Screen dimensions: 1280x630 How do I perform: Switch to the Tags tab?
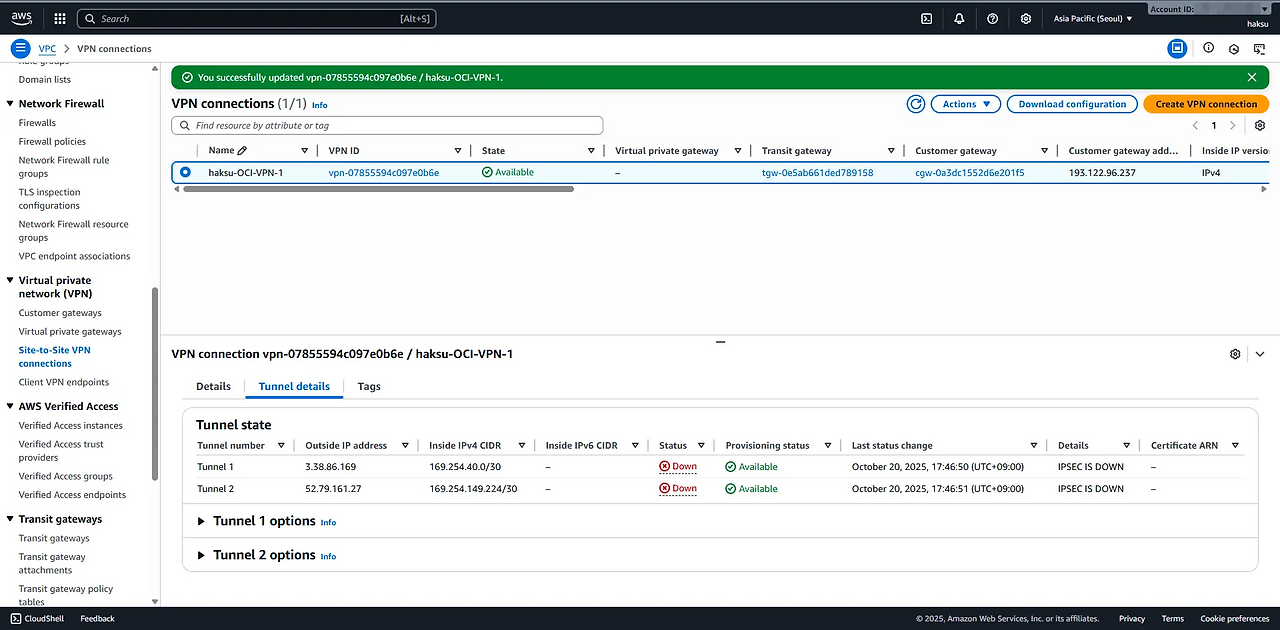[369, 386]
